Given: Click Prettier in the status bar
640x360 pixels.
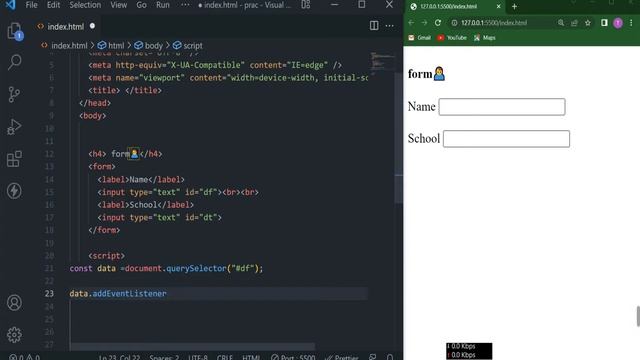Looking at the screenshot, I should pyautogui.click(x=342, y=357).
